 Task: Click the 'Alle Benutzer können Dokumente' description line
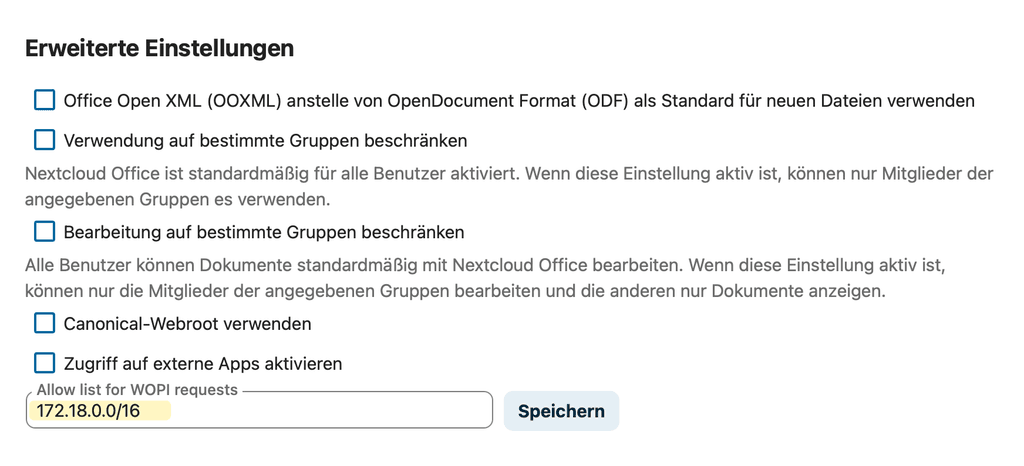coord(485,266)
